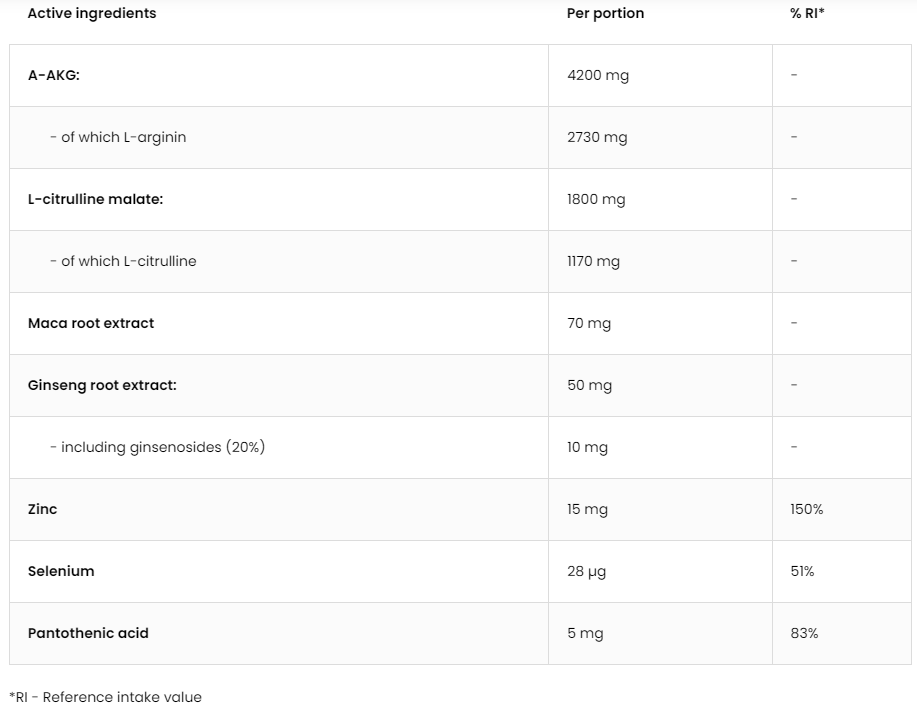Image resolution: width=917 pixels, height=709 pixels.
Task: Select the 28 µg selenium amount
Action: [x=587, y=571]
